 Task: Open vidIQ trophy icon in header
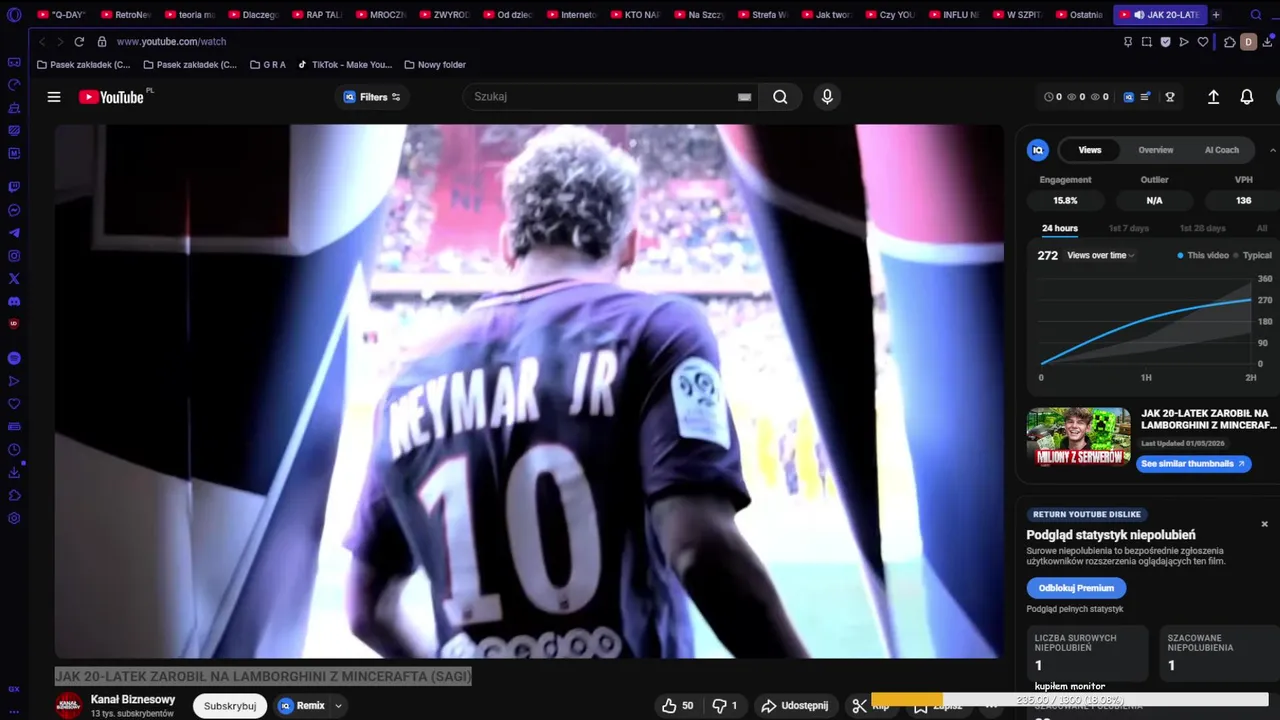1170,97
